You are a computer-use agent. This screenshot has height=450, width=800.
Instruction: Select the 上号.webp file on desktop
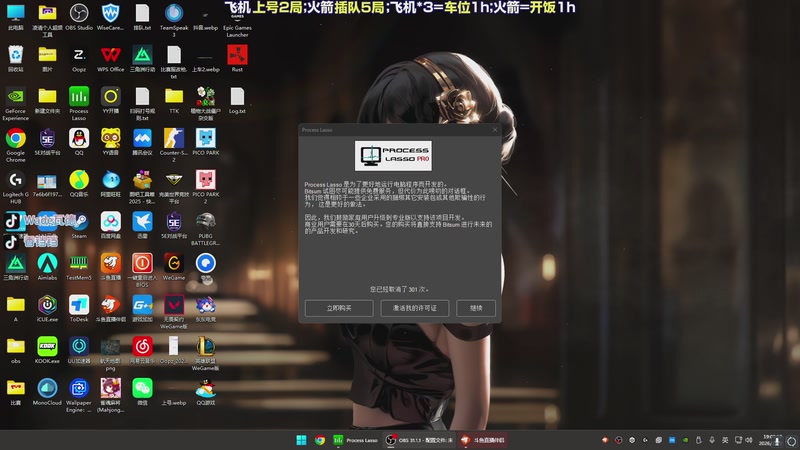(x=173, y=403)
